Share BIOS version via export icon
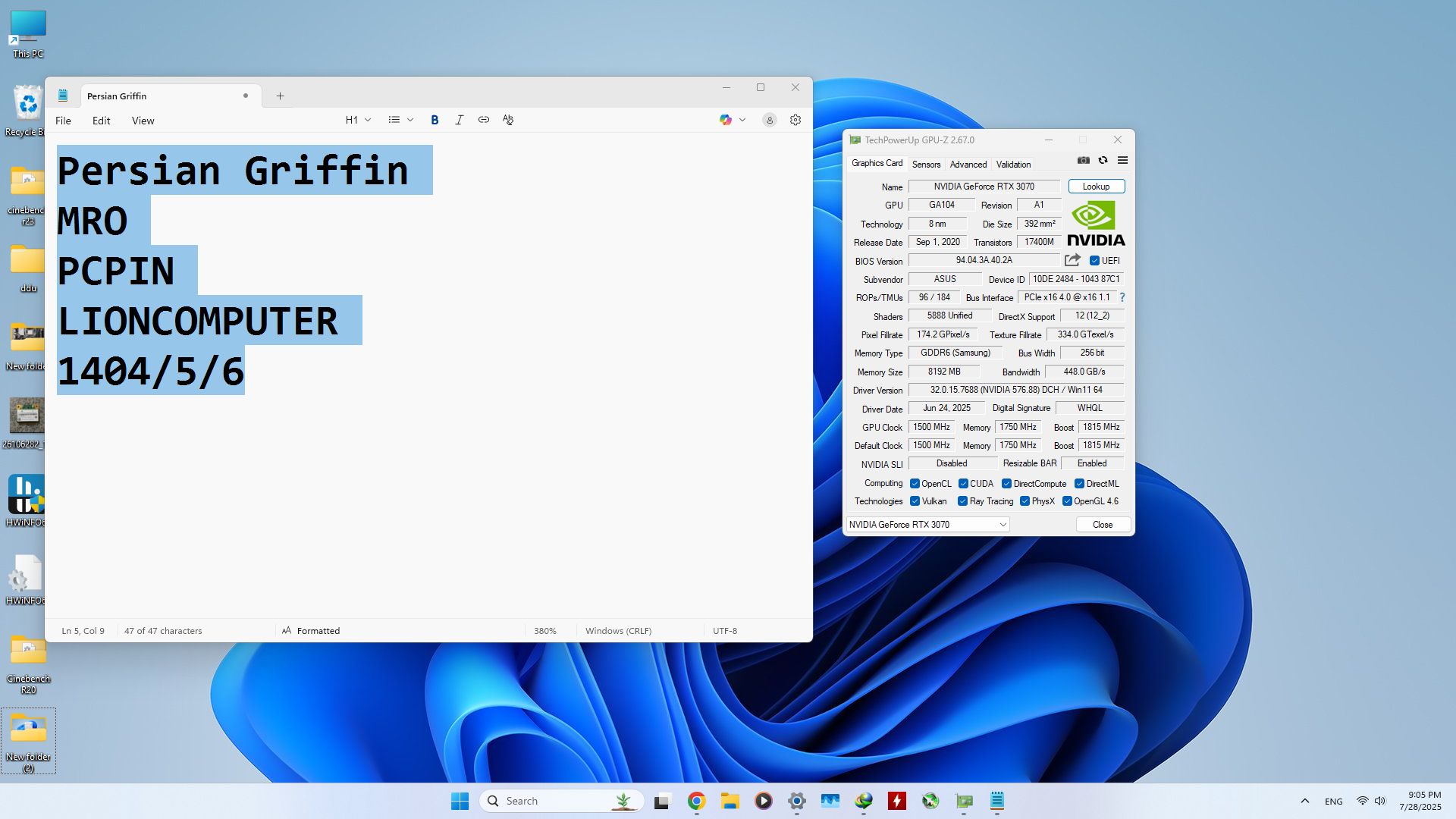Screen dimensions: 1456x819 tap(1072, 260)
